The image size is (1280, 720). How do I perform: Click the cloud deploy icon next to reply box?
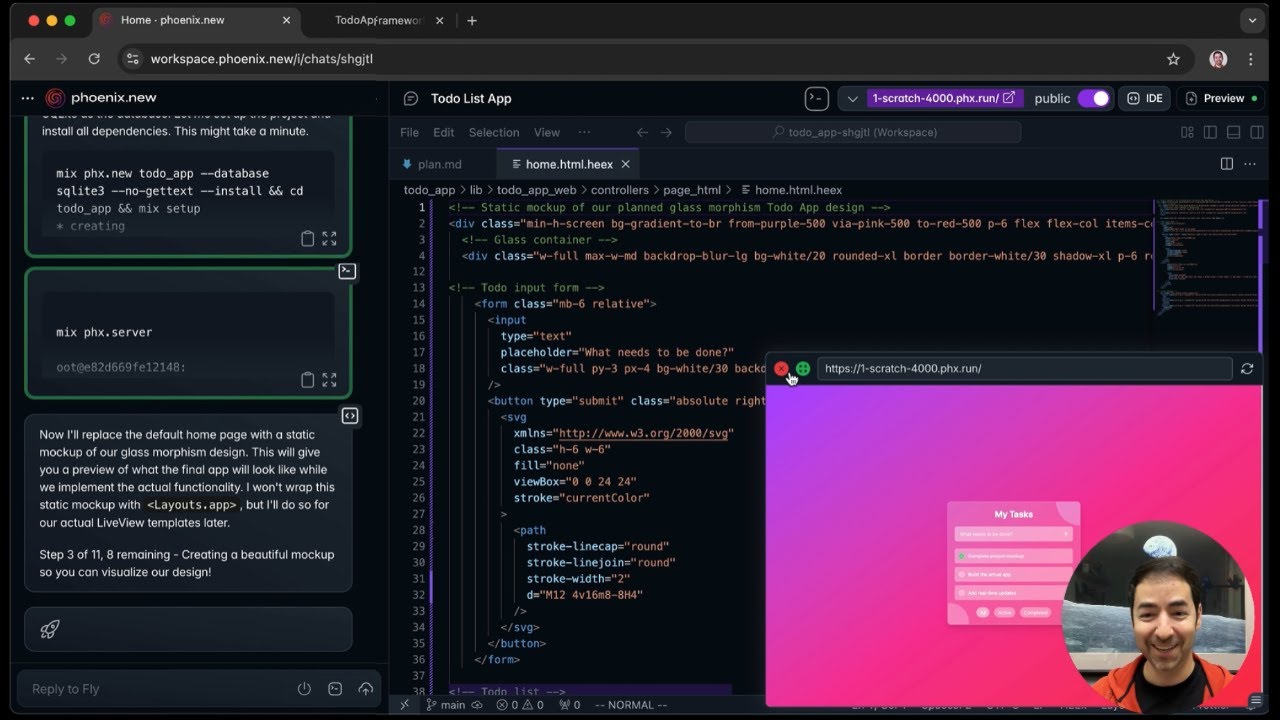tap(366, 690)
